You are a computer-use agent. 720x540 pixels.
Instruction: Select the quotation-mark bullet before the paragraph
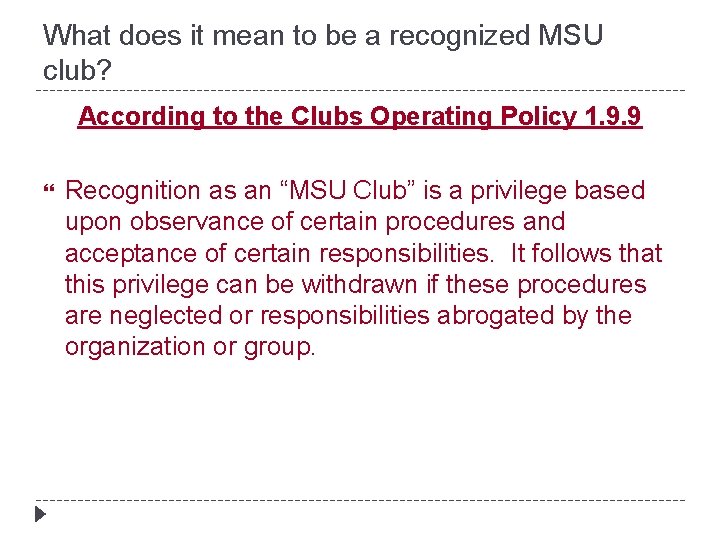pyautogui.click(x=49, y=189)
